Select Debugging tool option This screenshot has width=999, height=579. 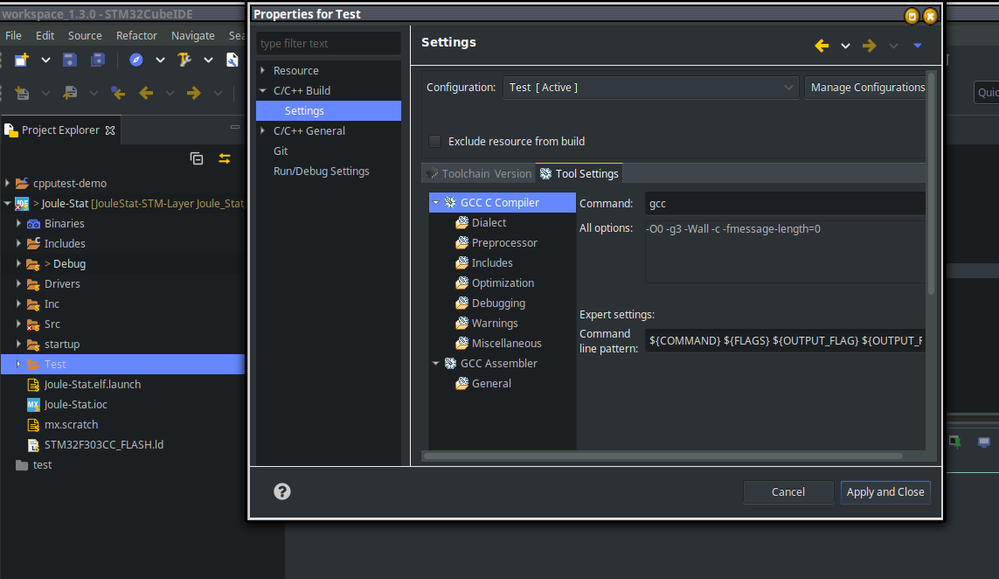click(x=498, y=303)
